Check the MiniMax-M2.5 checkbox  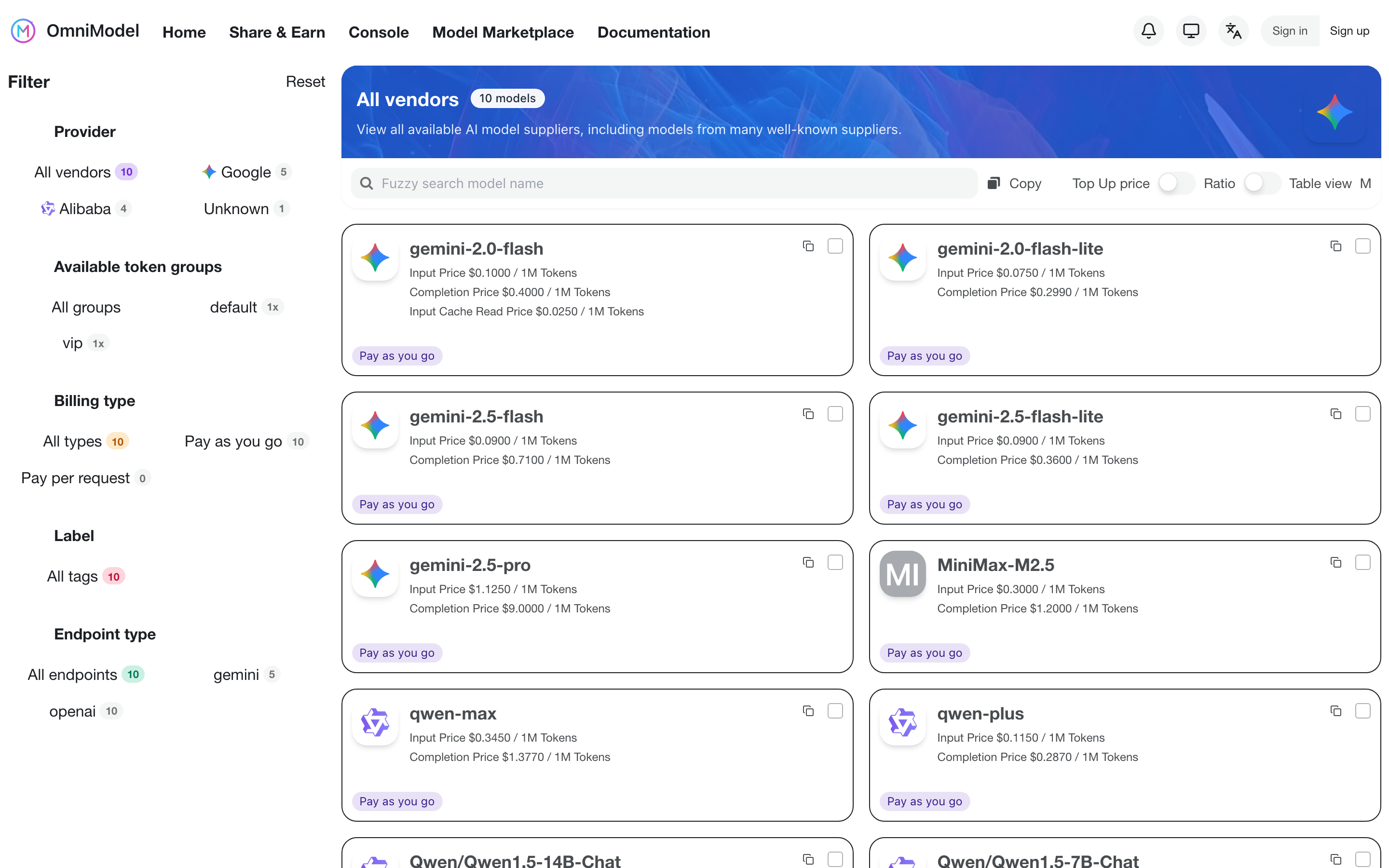[1362, 563]
